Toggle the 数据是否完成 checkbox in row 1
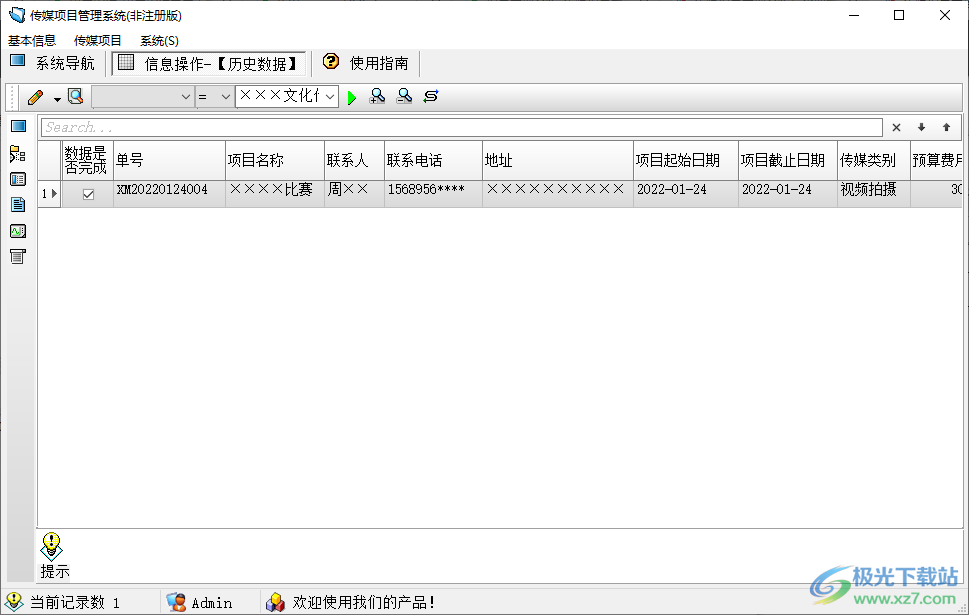The width and height of the screenshot is (969, 615). (x=88, y=194)
